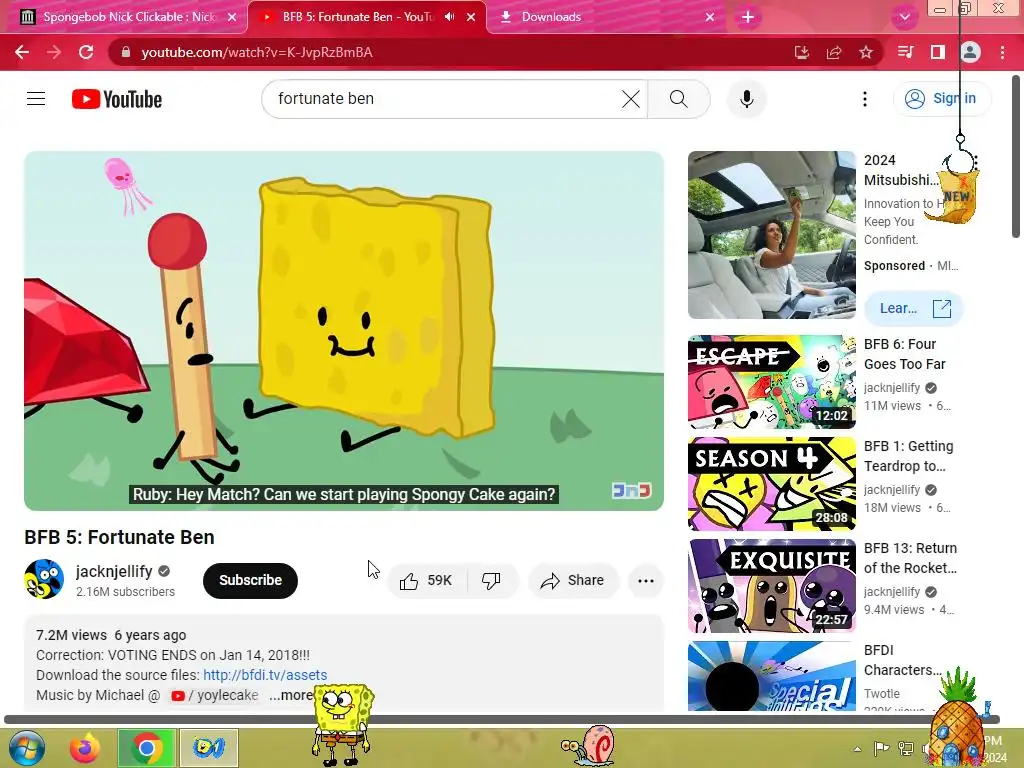Open the Windows Start button

(x=26, y=748)
